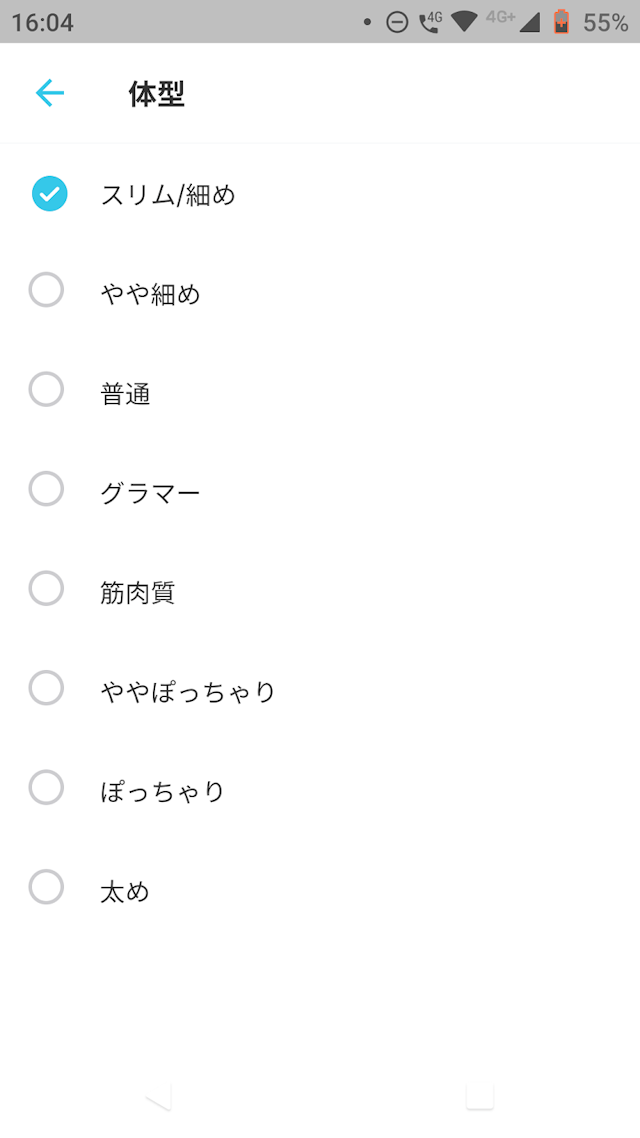The width and height of the screenshot is (640, 1138).
Task: Tap the small dot notification icon
Action: point(368,21)
